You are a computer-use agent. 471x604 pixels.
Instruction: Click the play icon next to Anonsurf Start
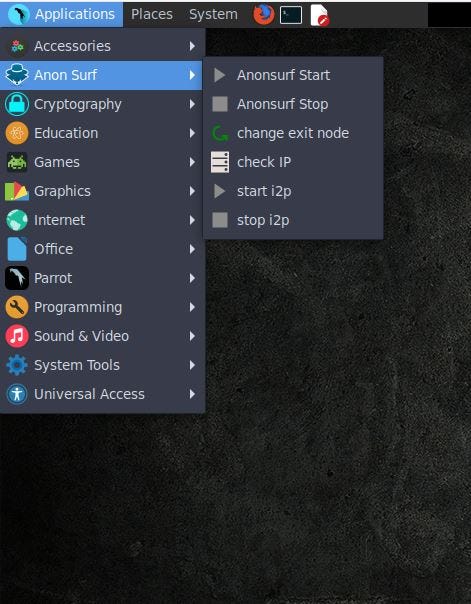click(220, 75)
